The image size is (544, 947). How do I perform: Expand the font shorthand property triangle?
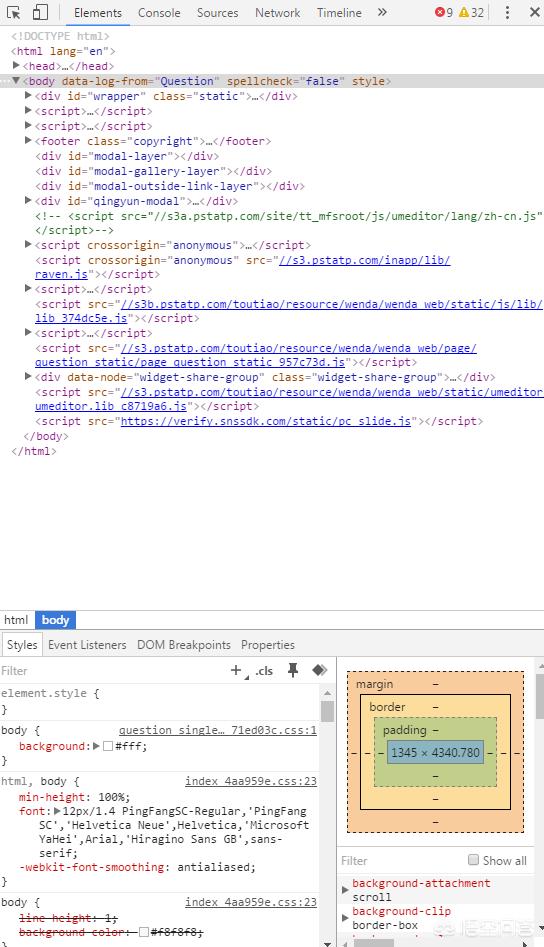(x=57, y=811)
